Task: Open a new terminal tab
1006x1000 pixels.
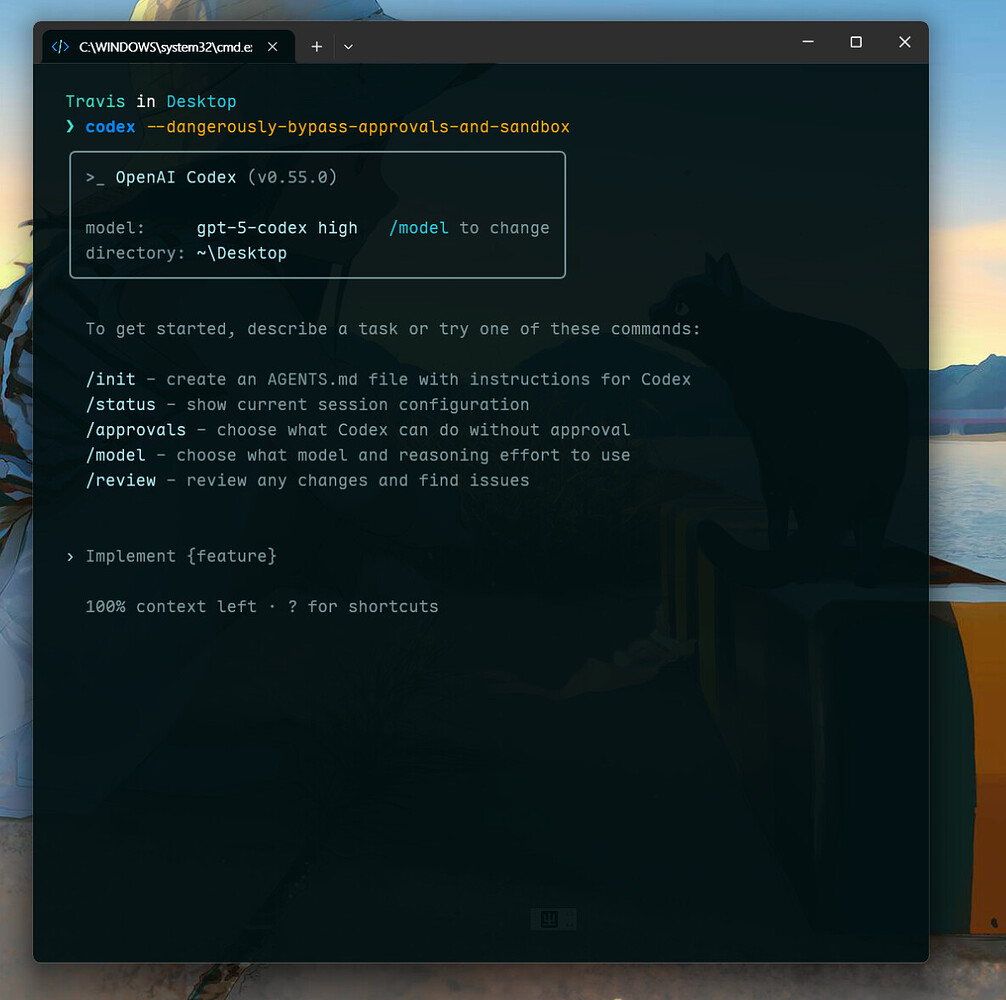Action: click(x=316, y=47)
